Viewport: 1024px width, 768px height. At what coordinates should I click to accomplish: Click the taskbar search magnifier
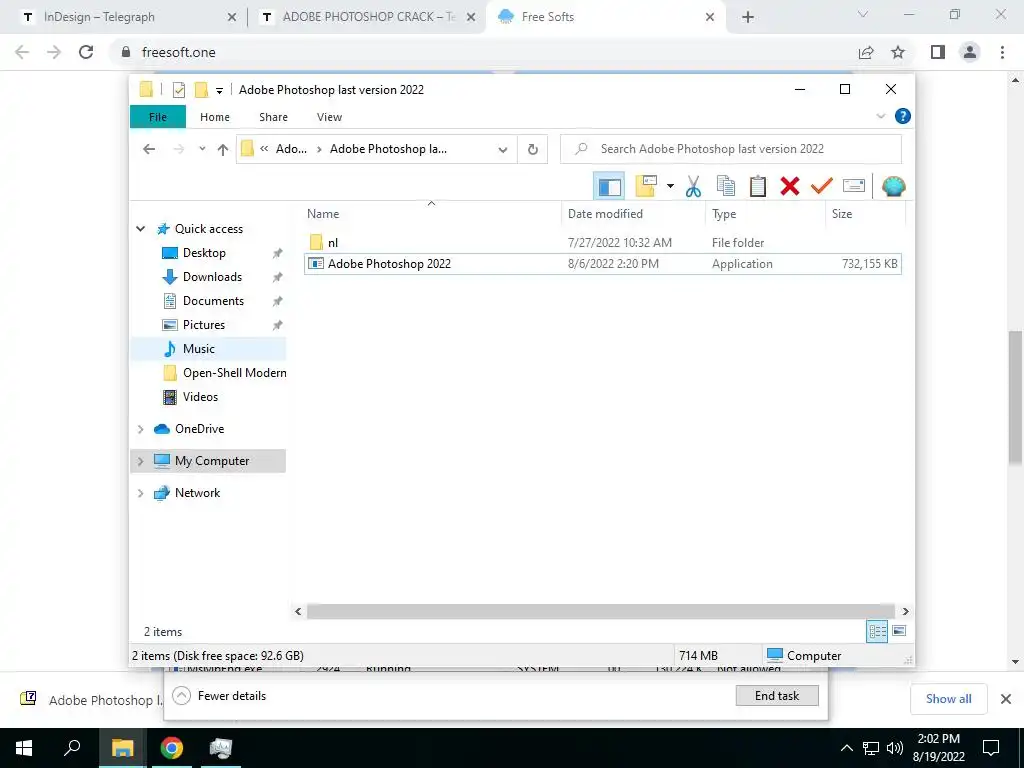tap(72, 748)
